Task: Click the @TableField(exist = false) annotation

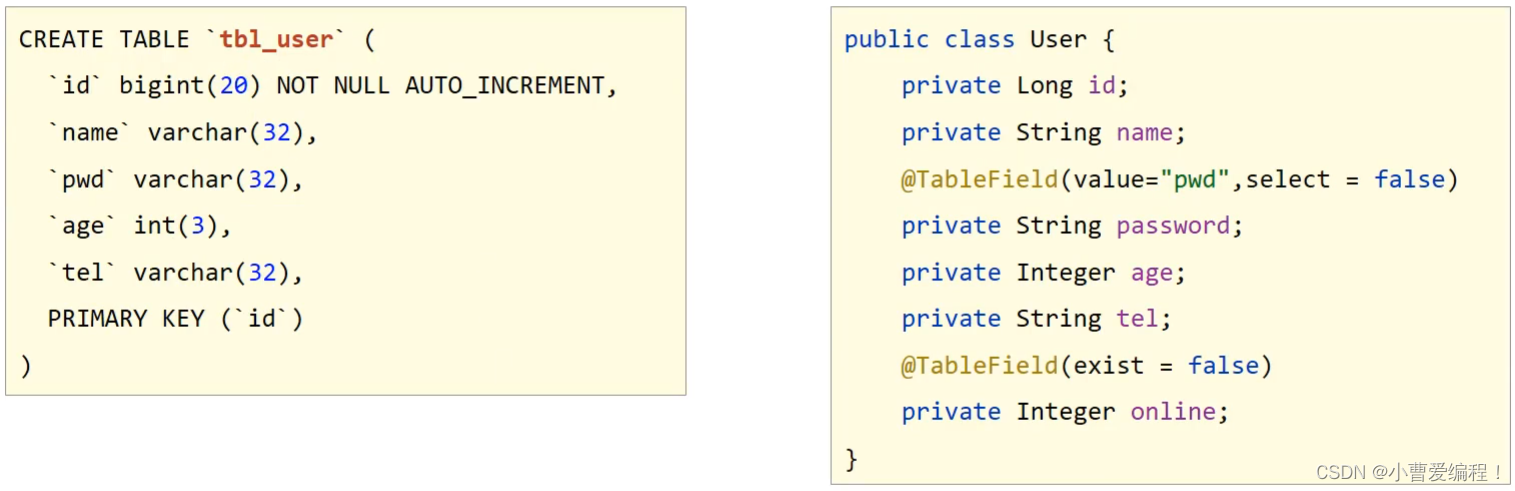Action: tap(1086, 365)
